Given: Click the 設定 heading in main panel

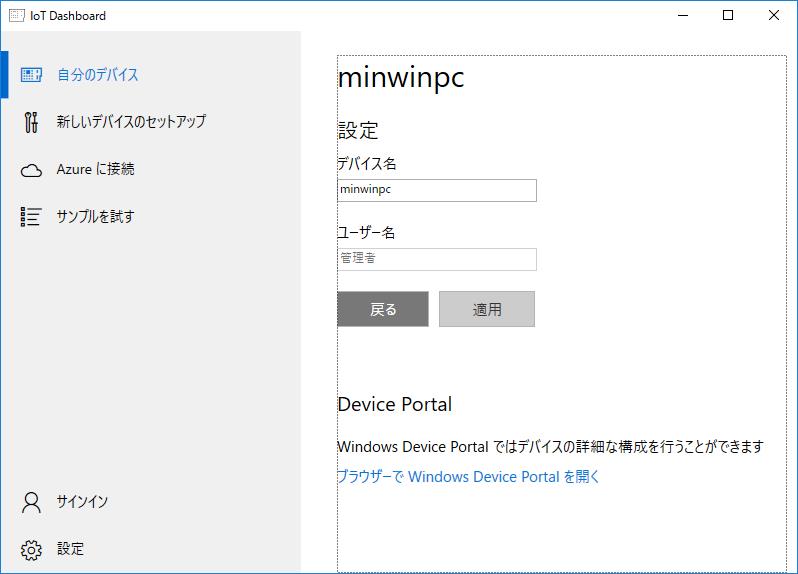Looking at the screenshot, I should coord(358,131).
